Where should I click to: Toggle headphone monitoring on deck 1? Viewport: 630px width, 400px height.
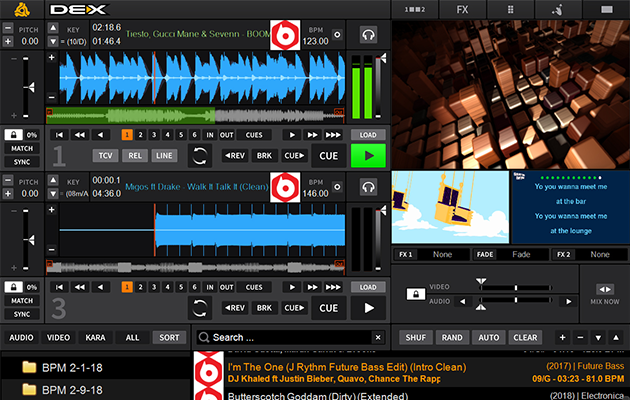pyautogui.click(x=368, y=36)
